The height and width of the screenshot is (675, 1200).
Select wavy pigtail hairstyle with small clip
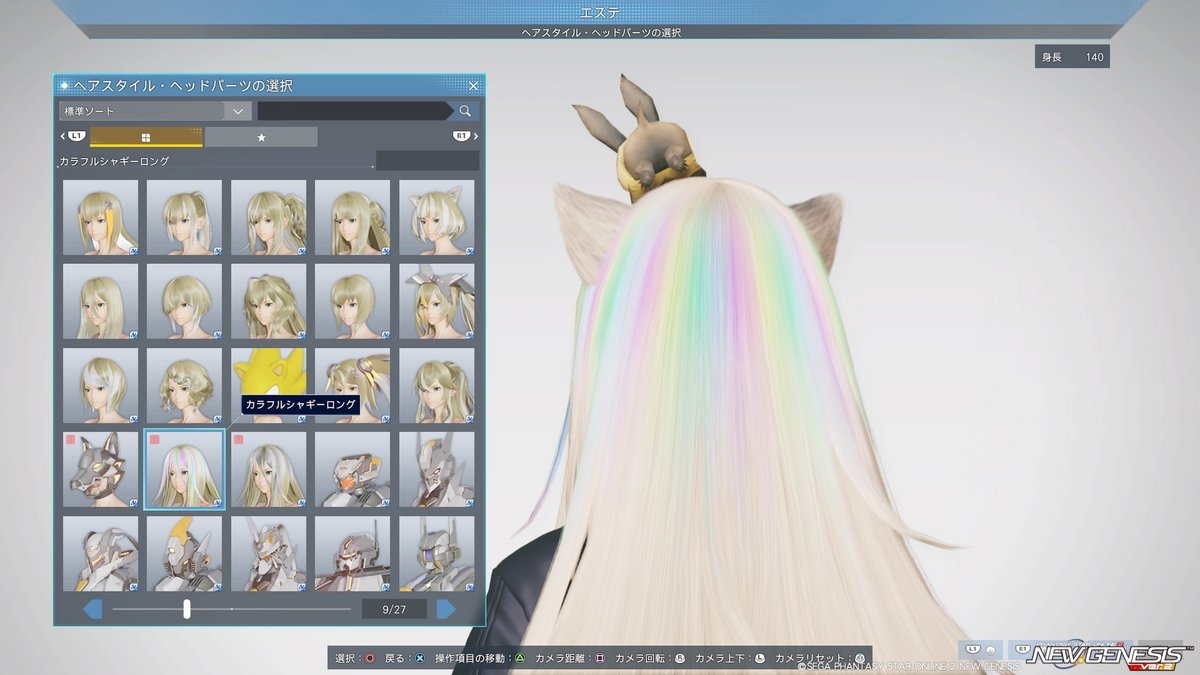point(436,386)
